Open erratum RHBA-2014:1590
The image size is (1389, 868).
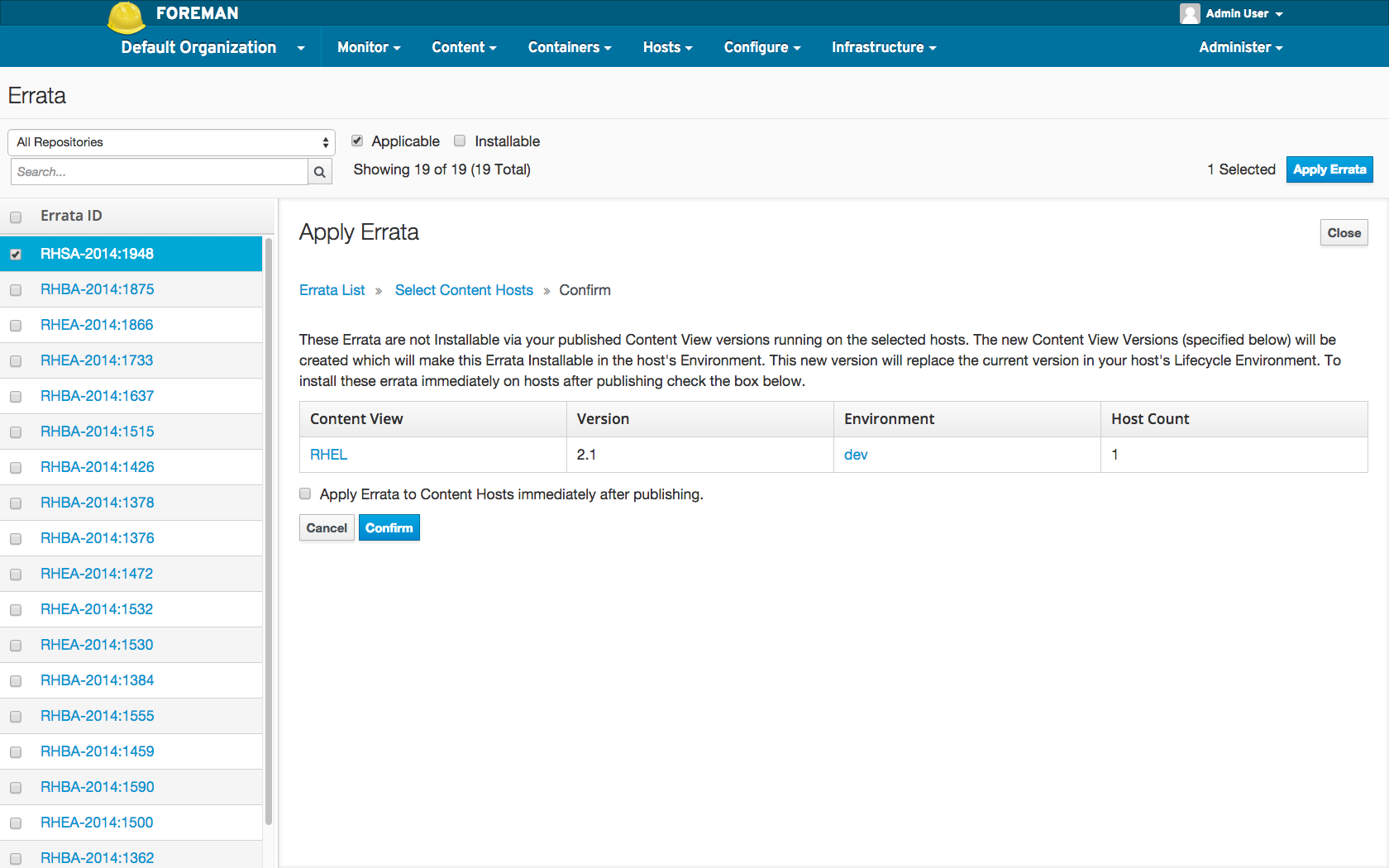[97, 787]
